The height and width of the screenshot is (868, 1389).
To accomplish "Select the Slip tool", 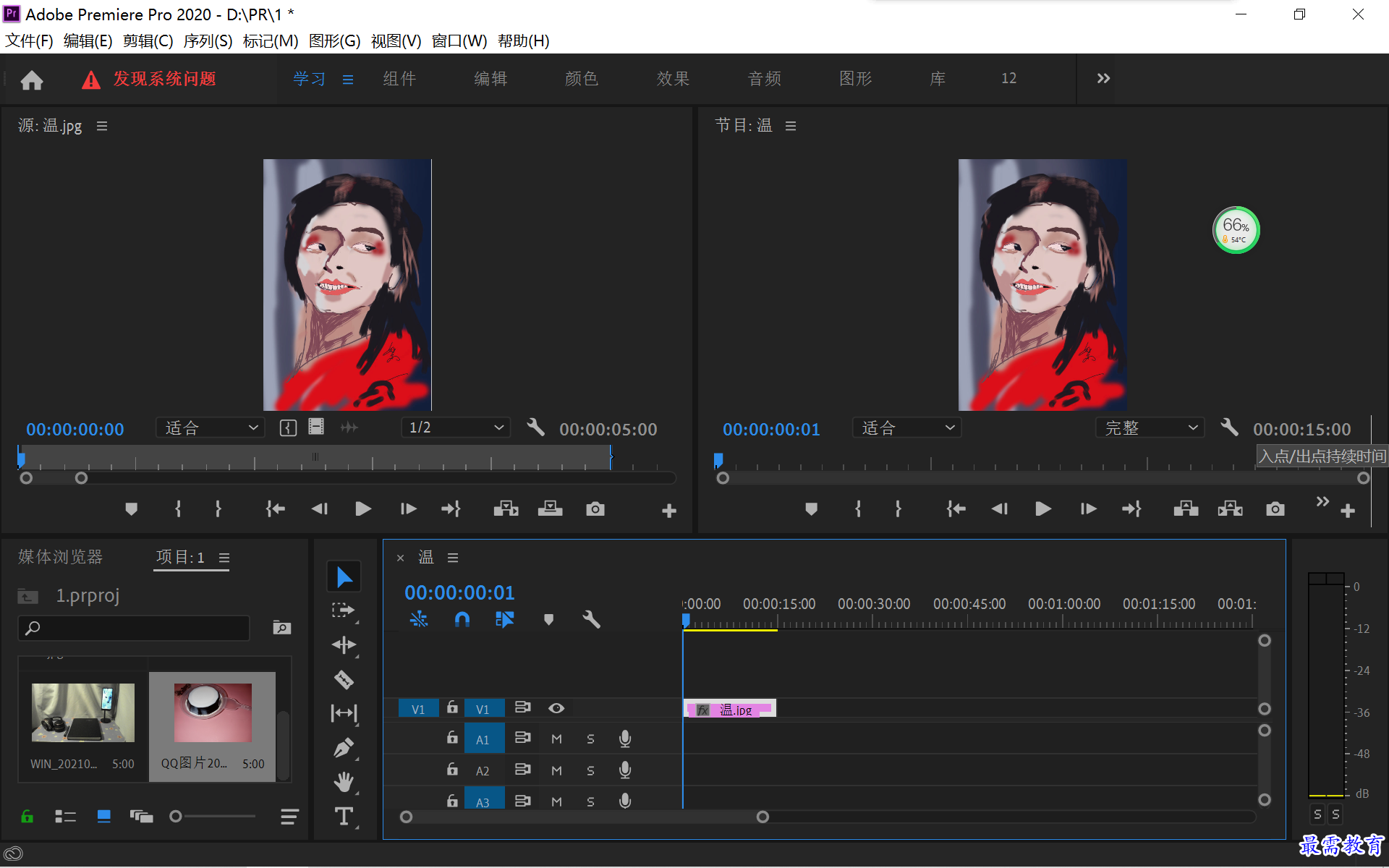I will (x=344, y=713).
